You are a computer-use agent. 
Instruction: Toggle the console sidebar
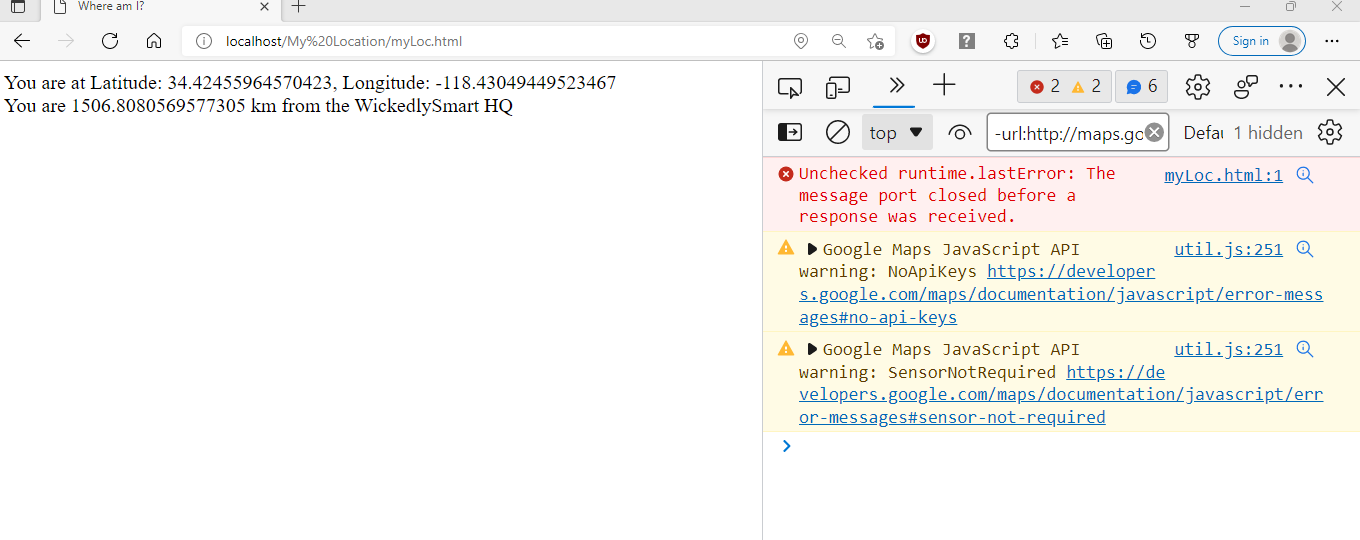pos(790,132)
